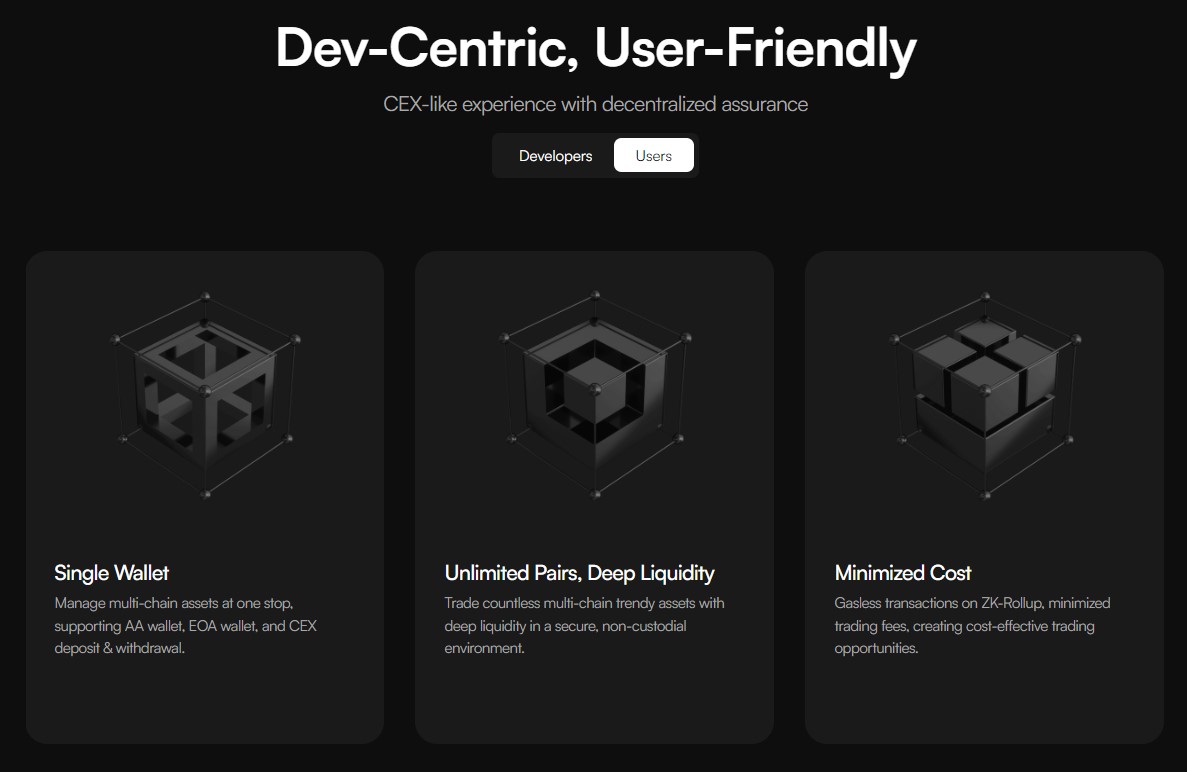
Task: Click the "User-Friendly" part of the main title
Action: pos(755,48)
